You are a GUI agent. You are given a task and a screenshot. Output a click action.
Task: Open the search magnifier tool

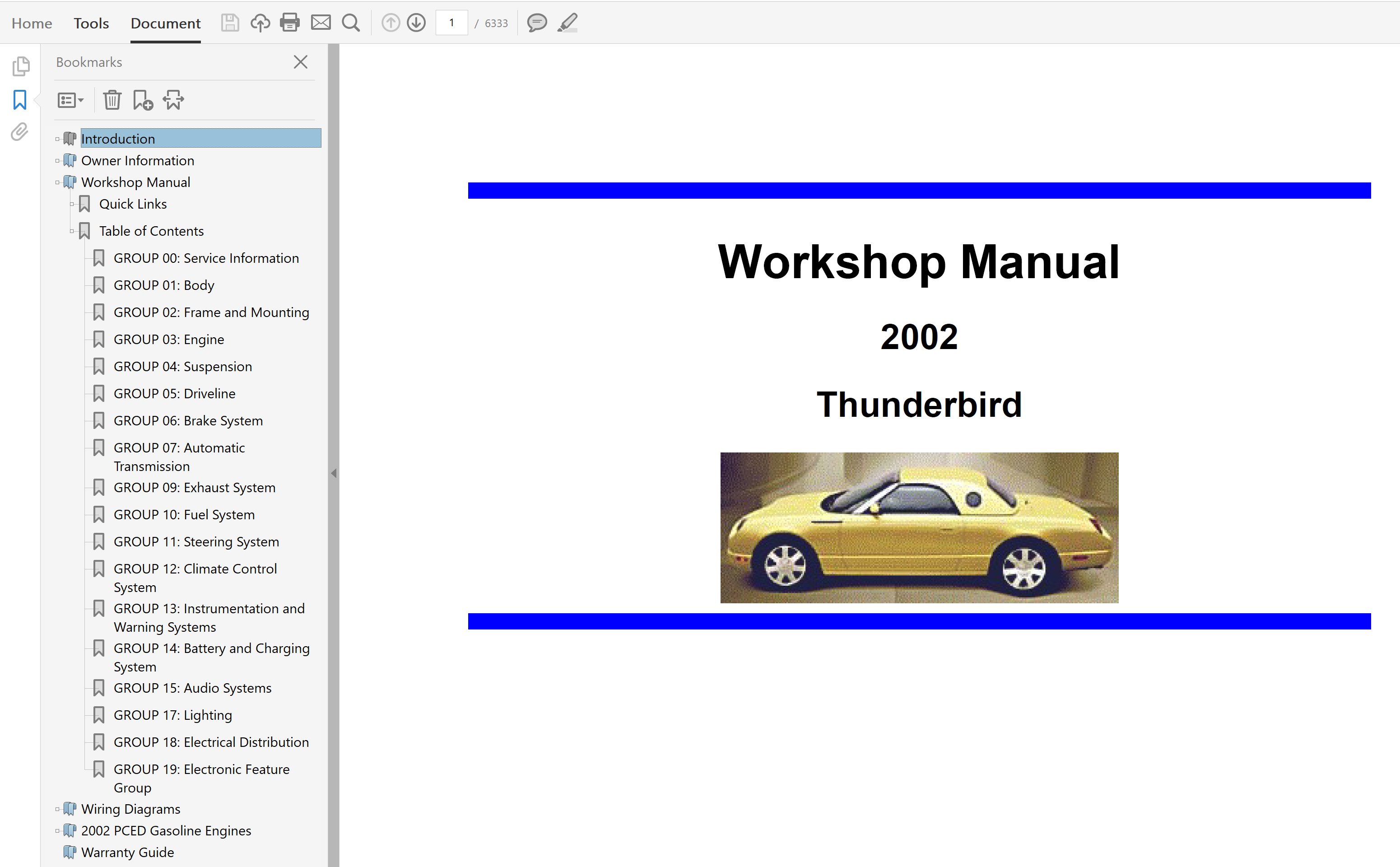[351, 23]
